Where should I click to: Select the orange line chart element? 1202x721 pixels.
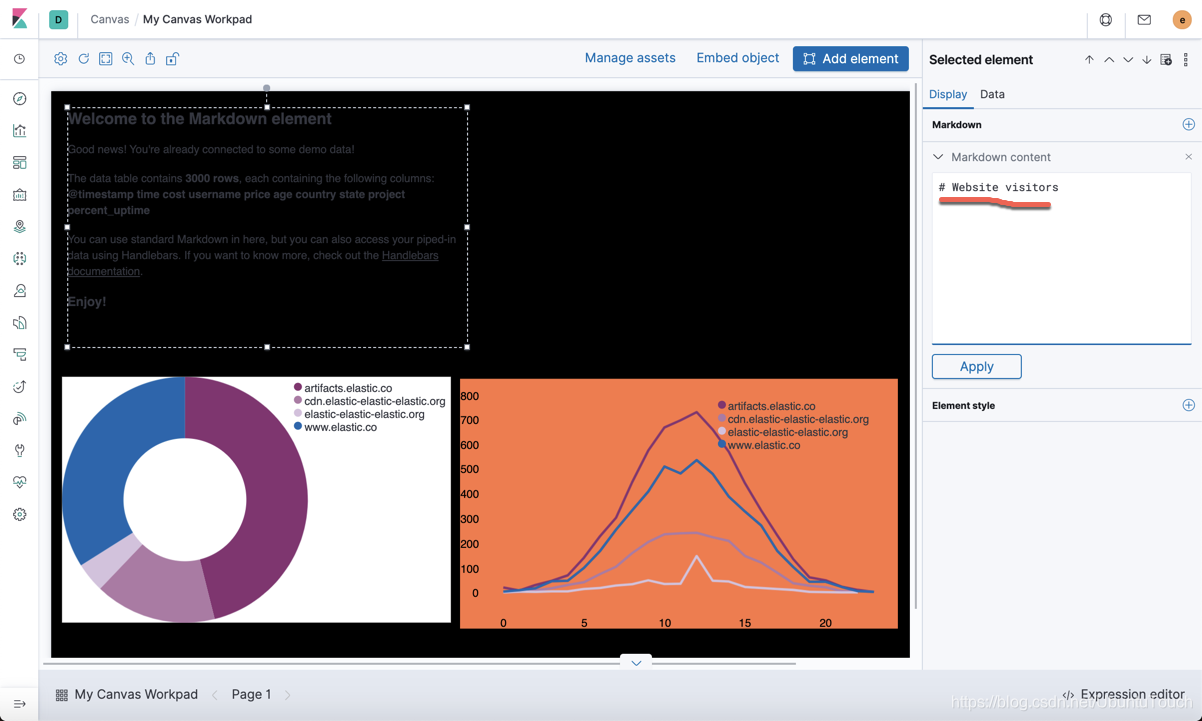679,503
